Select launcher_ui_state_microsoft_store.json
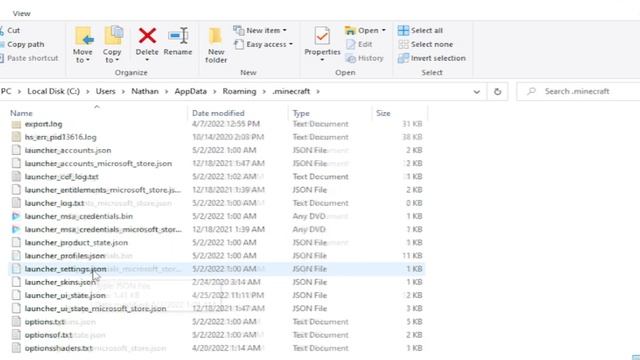Image resolution: width=640 pixels, height=360 pixels. (95, 308)
